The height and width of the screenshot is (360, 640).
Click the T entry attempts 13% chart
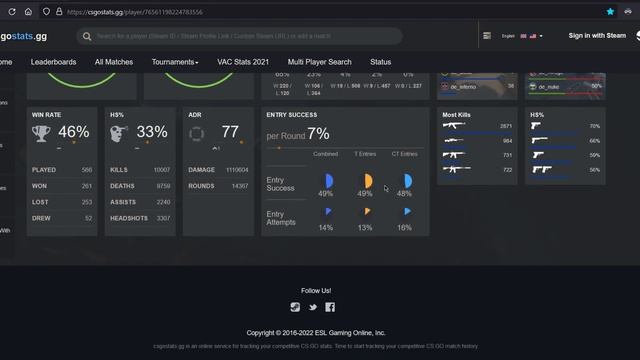coord(367,211)
